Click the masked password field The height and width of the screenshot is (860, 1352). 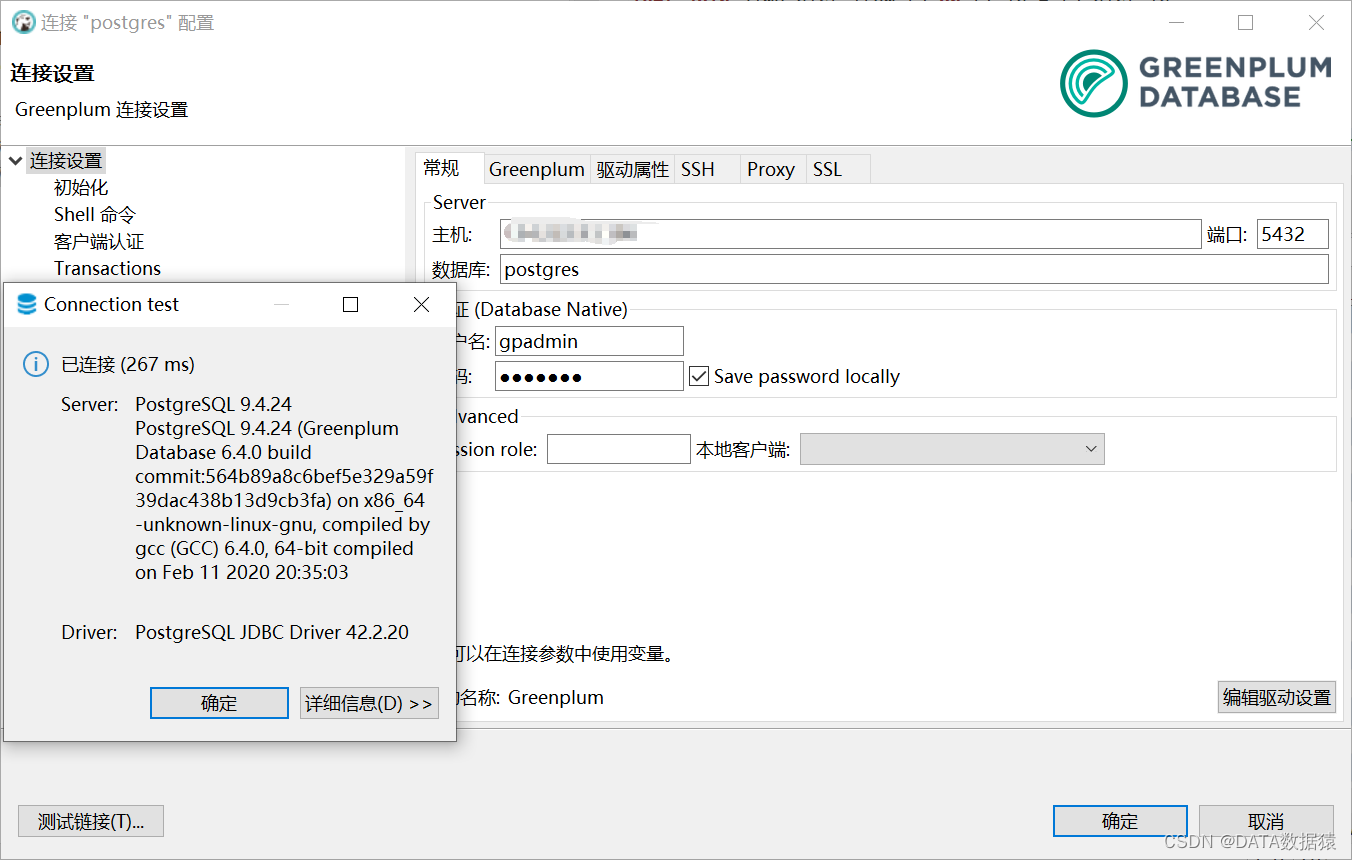pos(589,376)
